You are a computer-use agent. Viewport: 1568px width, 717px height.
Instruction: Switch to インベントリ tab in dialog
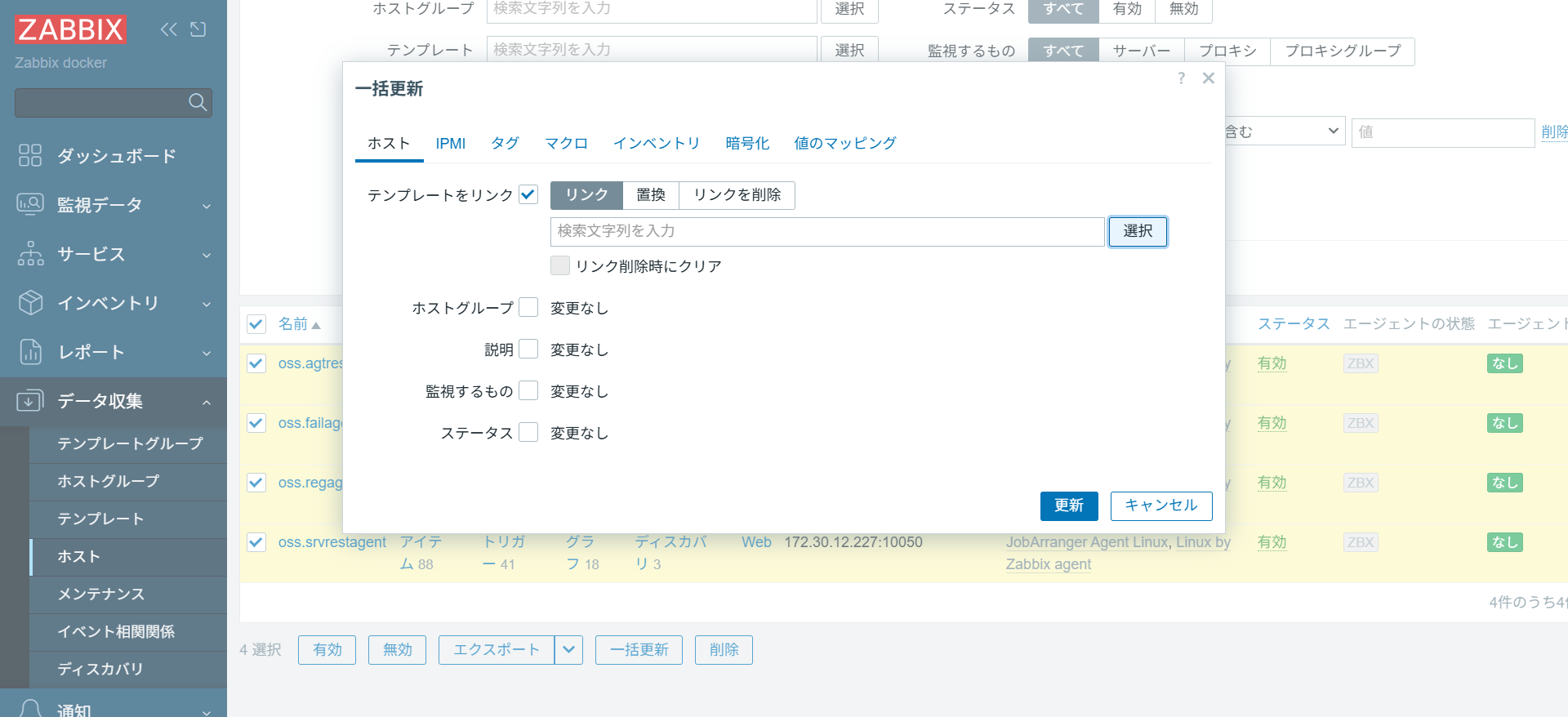pos(657,144)
